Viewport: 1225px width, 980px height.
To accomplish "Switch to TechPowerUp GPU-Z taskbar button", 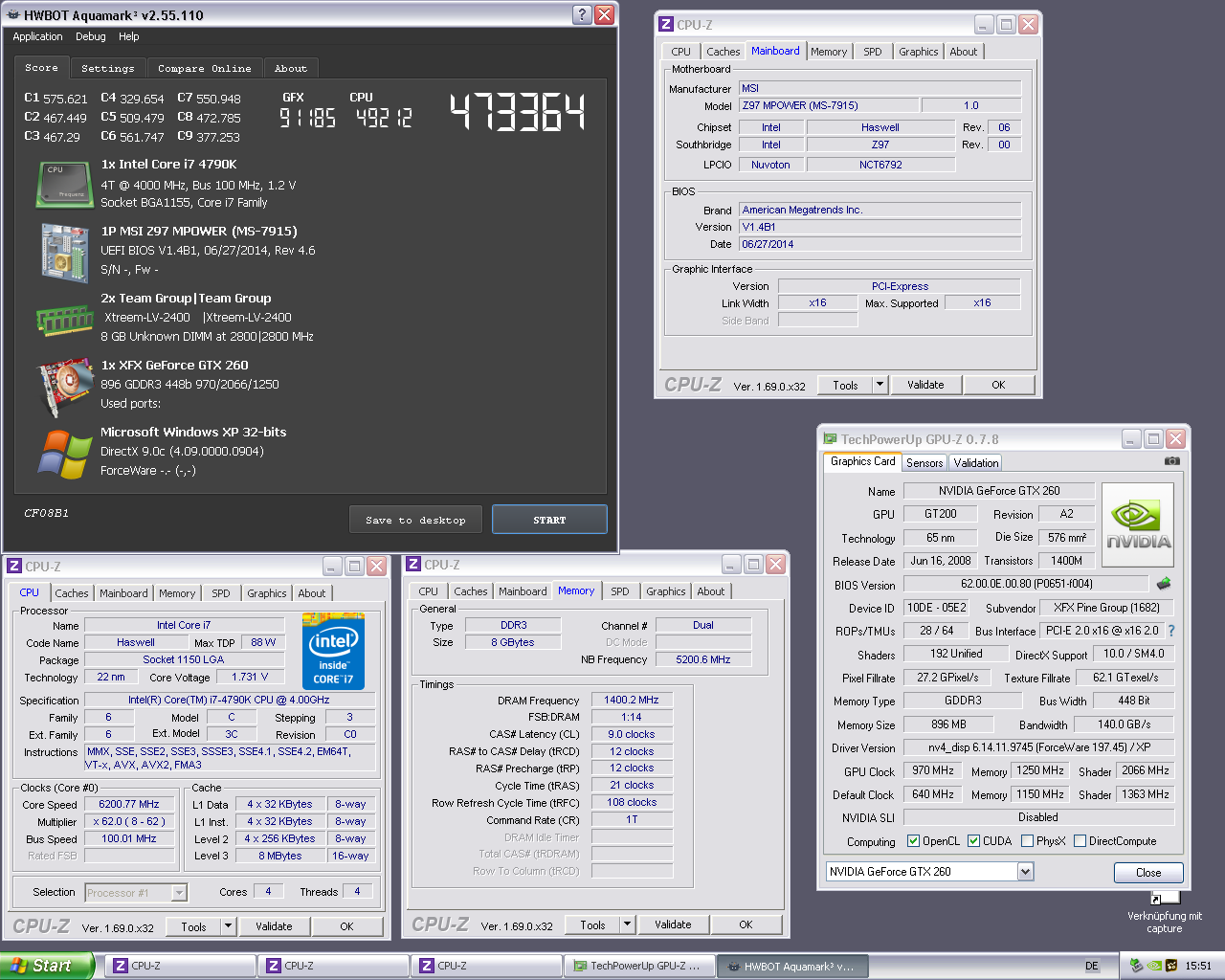I will (639, 966).
